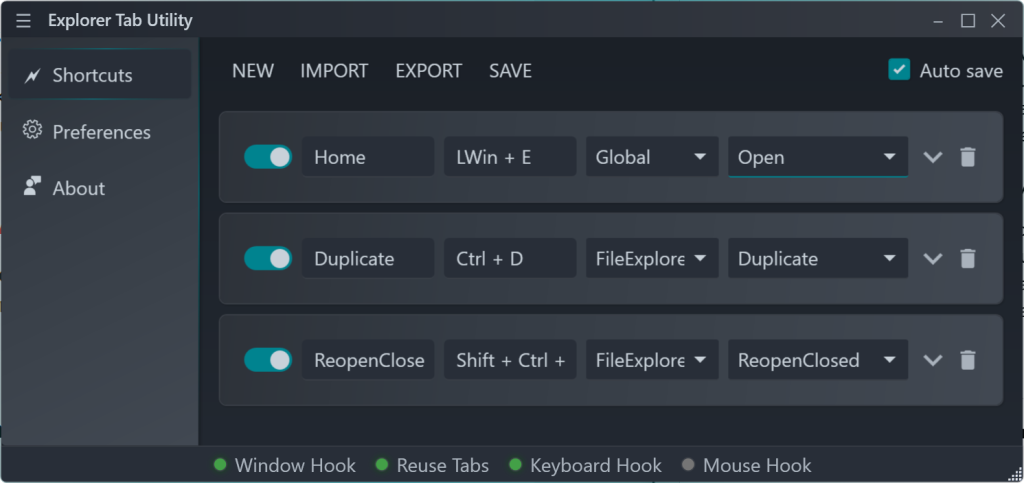Uncheck the Auto save checkbox

[899, 70]
